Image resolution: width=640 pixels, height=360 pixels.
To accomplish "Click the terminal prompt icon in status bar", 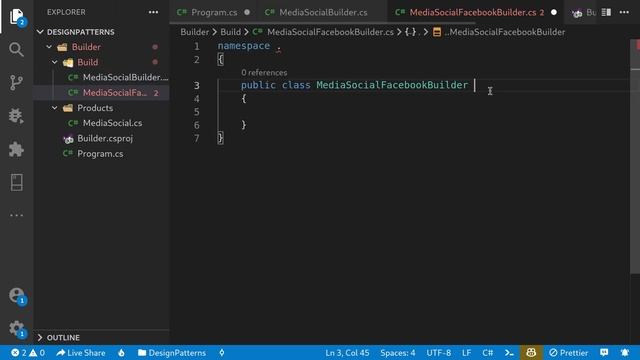I will (x=509, y=353).
